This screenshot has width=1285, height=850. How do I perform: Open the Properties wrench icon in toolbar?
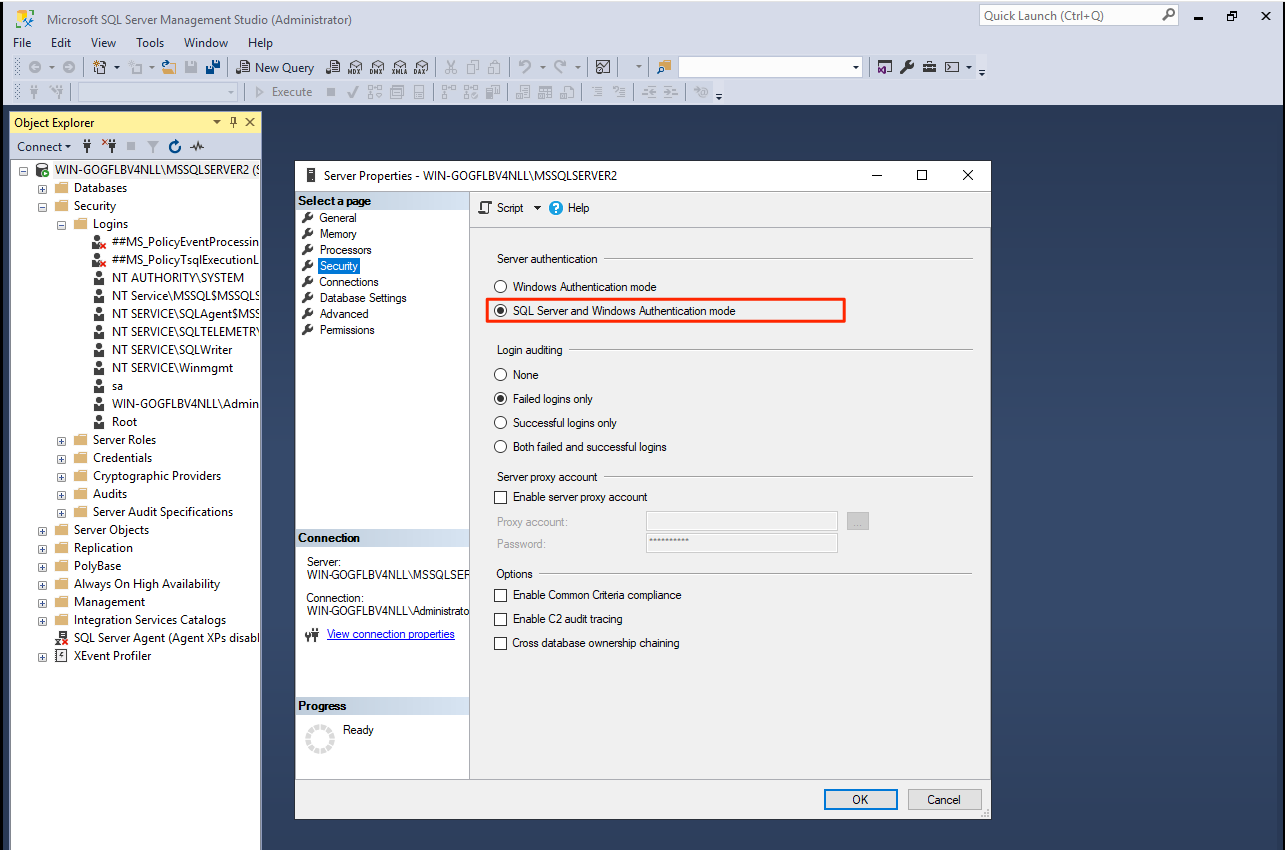(907, 67)
